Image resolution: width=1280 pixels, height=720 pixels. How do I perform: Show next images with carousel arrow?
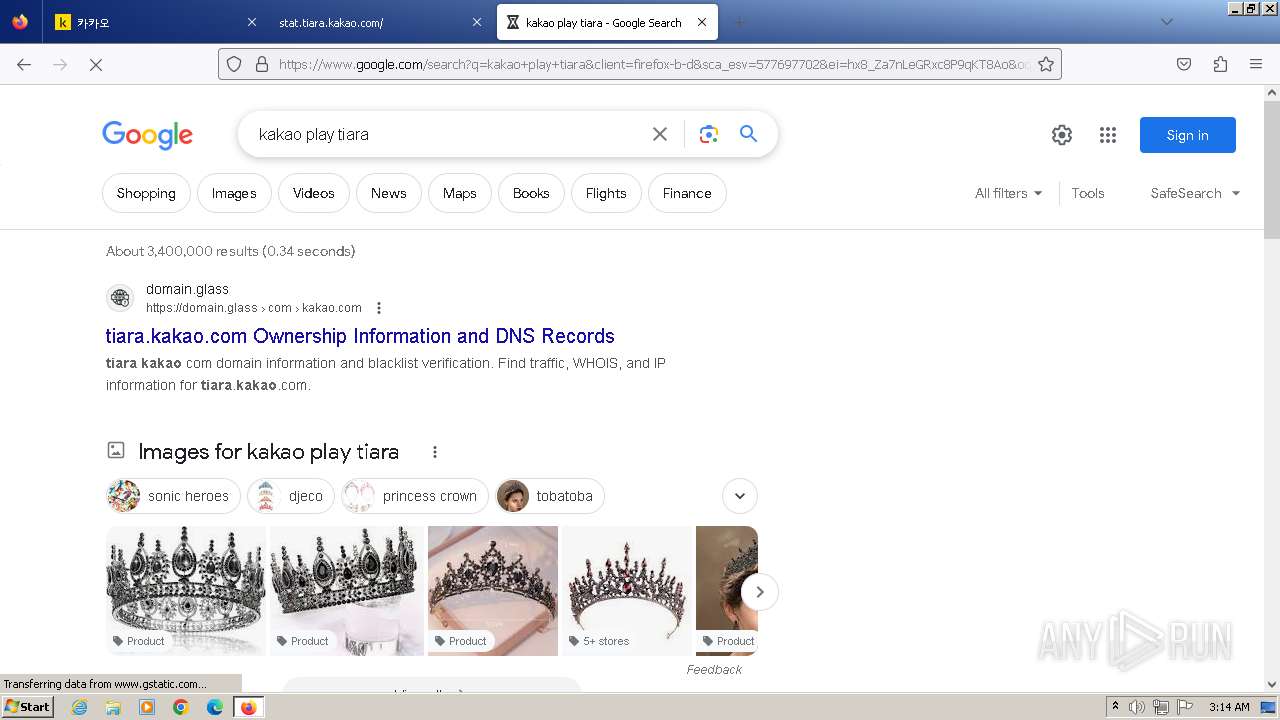[x=759, y=592]
